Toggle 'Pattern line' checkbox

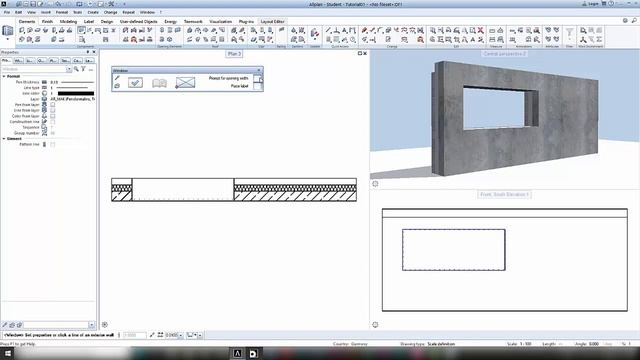click(x=53, y=144)
